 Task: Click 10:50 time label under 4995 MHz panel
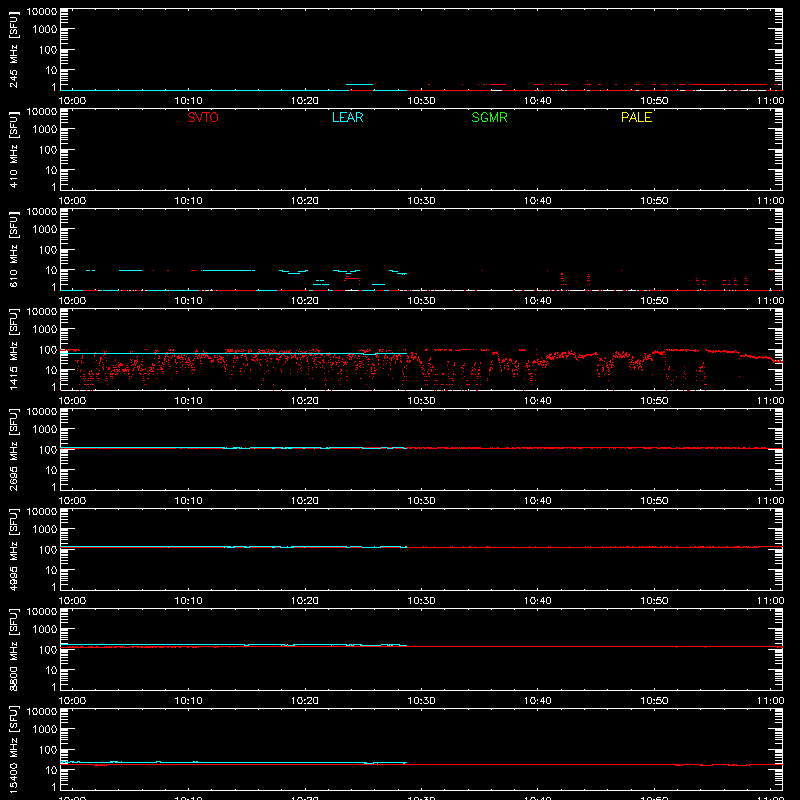[x=654, y=601]
